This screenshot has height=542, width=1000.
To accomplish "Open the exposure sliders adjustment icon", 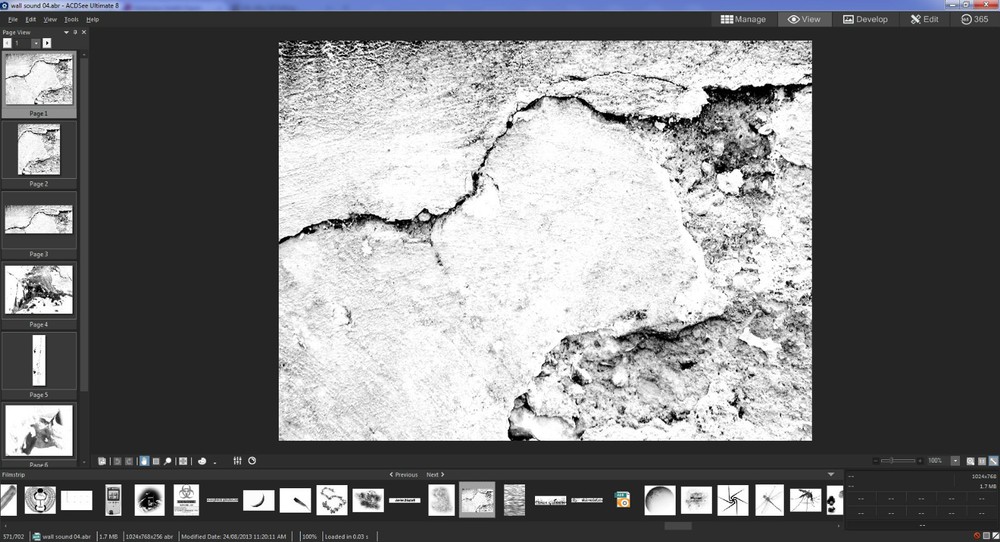I will [x=237, y=460].
